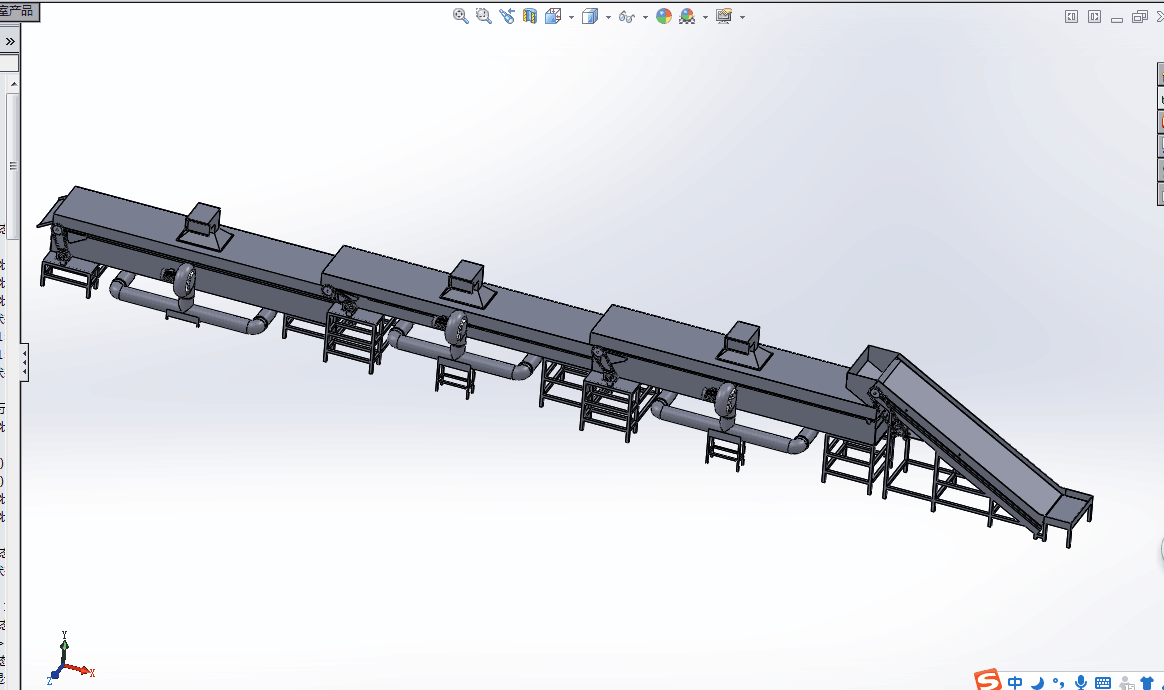The image size is (1164, 690).
Task: Select the second task pane tab on the right edge
Action: coord(1160,97)
